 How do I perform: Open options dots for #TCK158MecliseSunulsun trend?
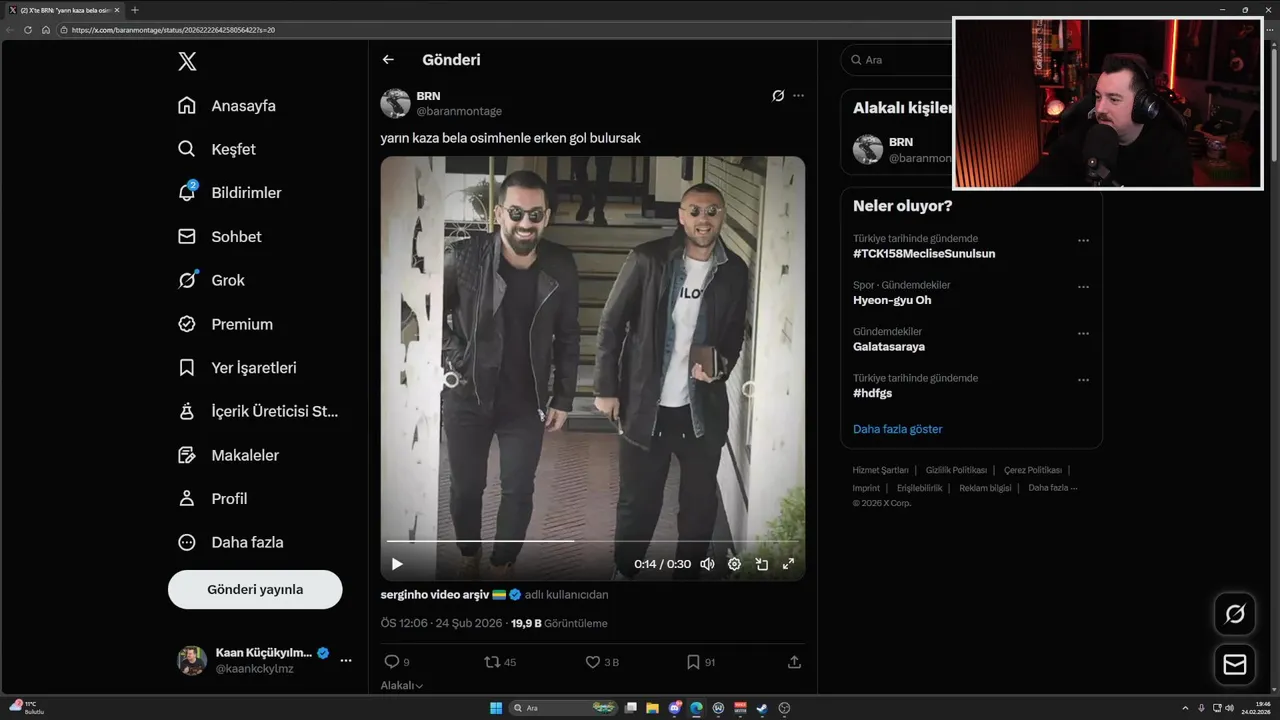(1083, 241)
